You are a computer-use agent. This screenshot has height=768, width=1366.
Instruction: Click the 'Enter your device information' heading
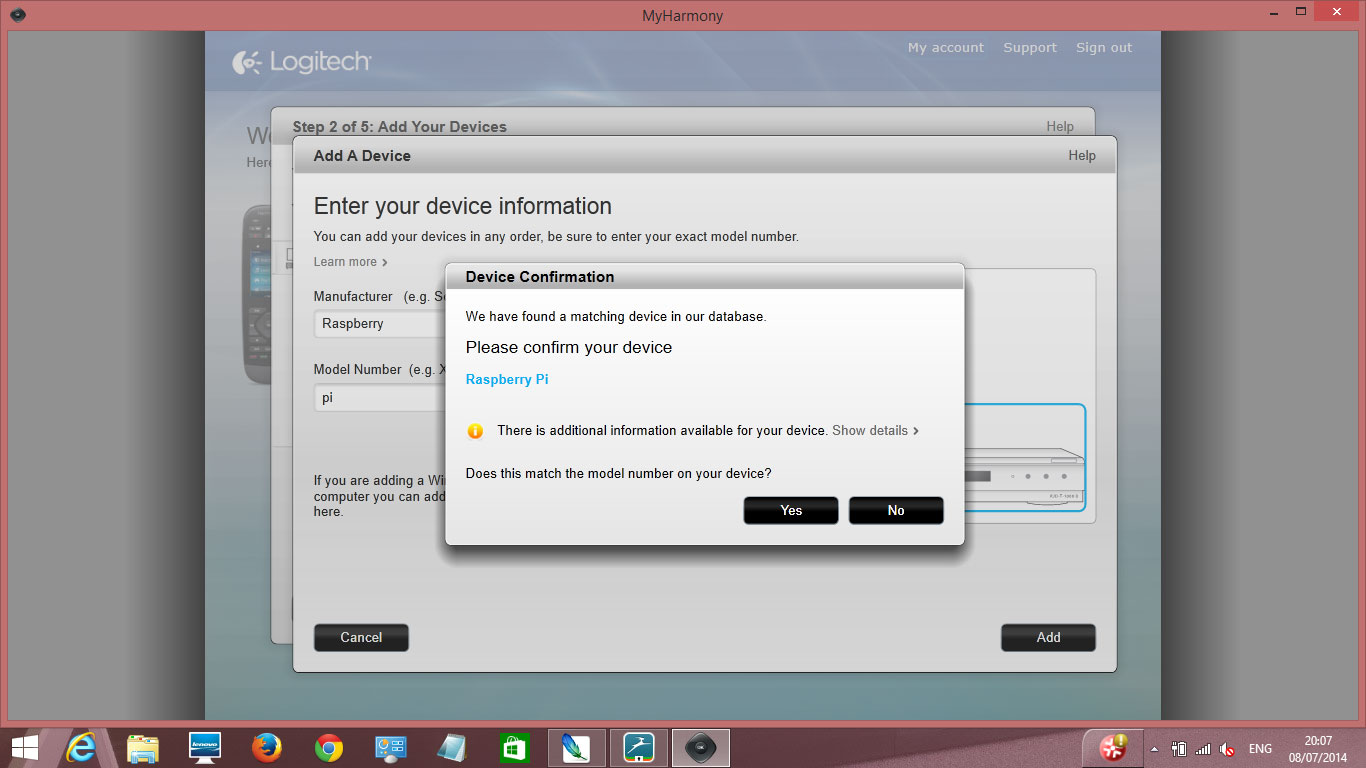click(x=463, y=206)
